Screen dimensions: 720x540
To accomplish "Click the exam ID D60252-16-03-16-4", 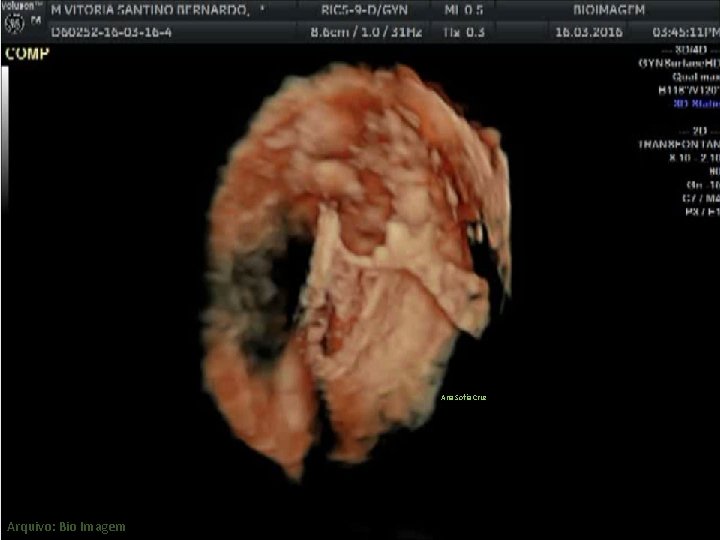I will click(x=111, y=32).
